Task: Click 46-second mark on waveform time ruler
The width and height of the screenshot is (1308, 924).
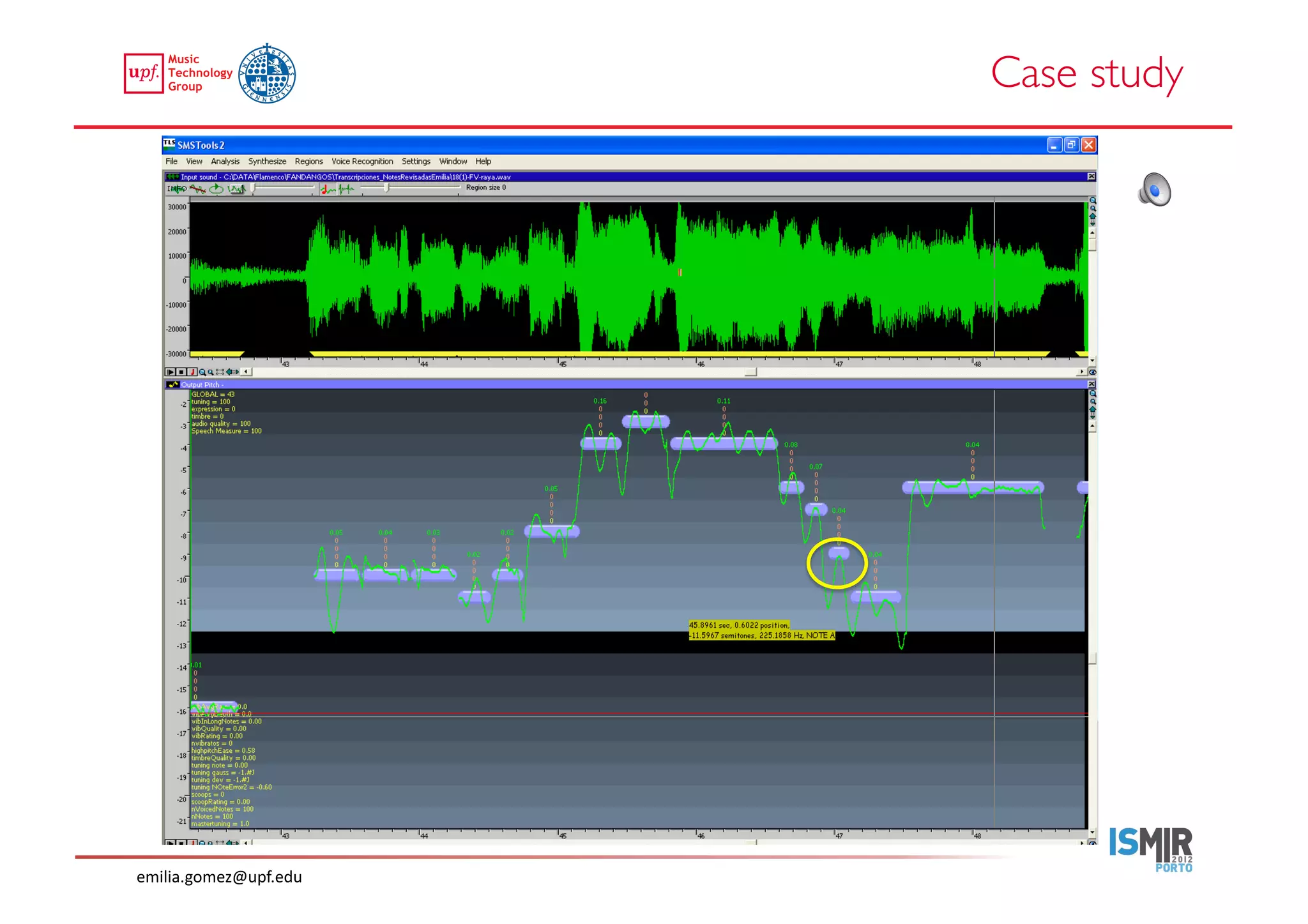Action: (x=699, y=363)
